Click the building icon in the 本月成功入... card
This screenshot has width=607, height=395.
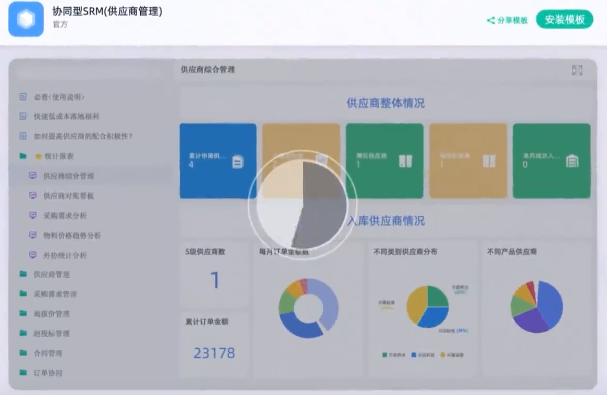tap(572, 161)
